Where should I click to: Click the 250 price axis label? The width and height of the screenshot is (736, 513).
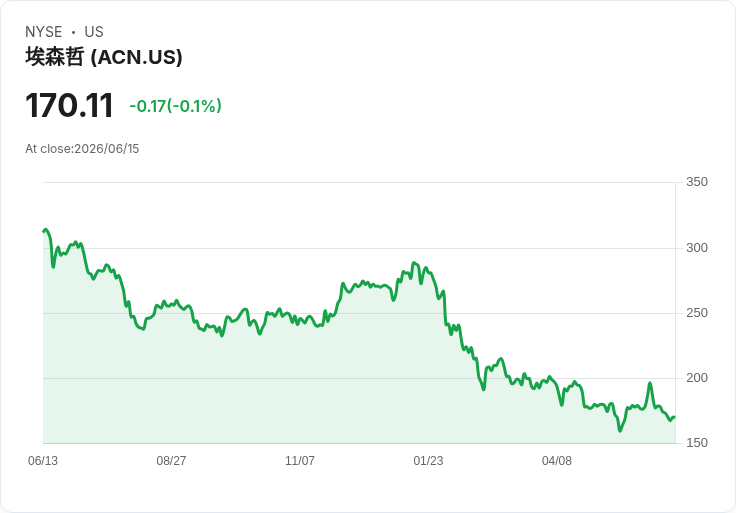pyautogui.click(x=697, y=313)
